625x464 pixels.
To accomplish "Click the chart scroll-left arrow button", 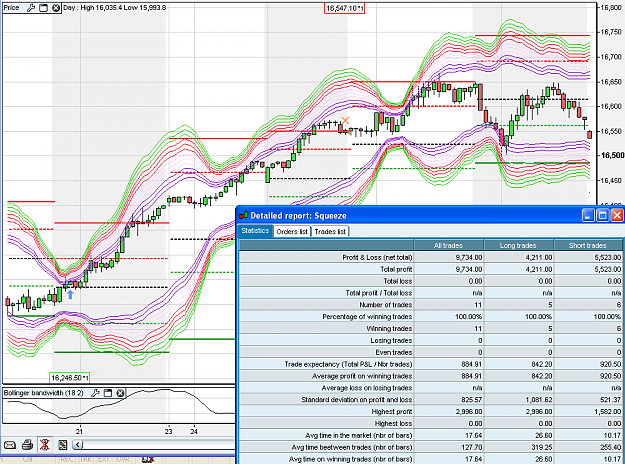I will pyautogui.click(x=78, y=445).
